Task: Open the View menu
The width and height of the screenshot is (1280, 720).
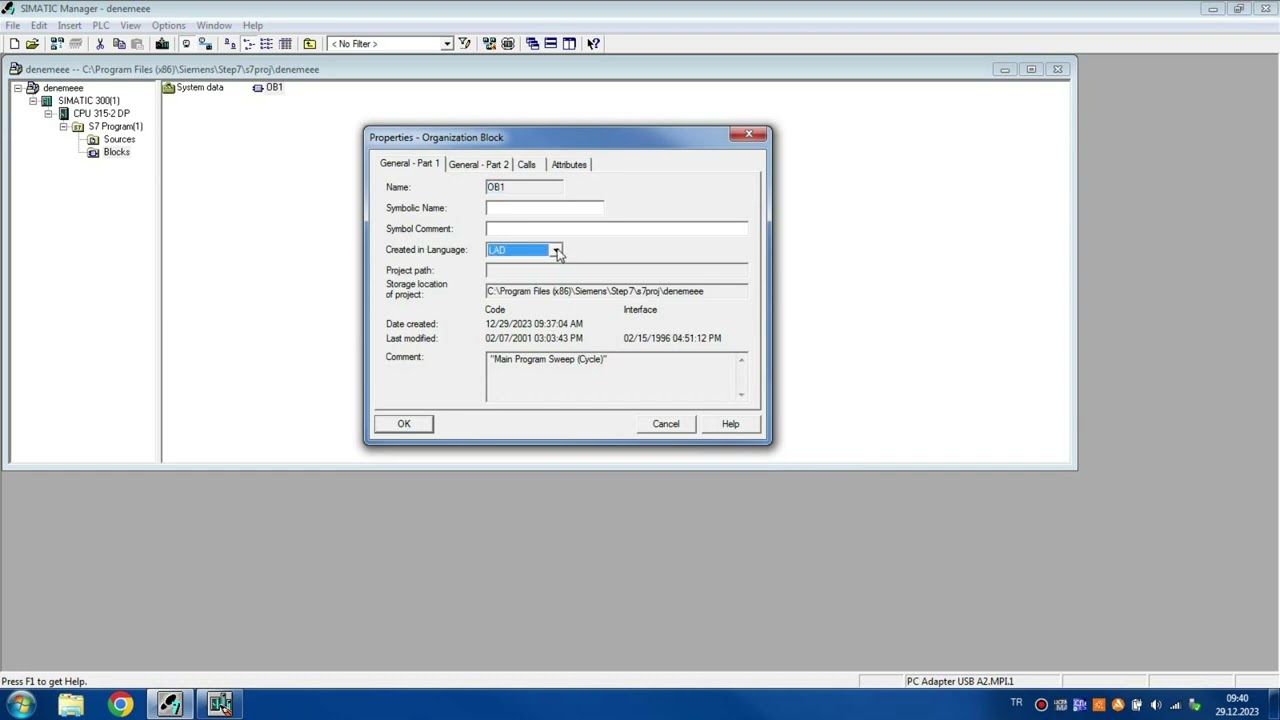Action: (130, 25)
